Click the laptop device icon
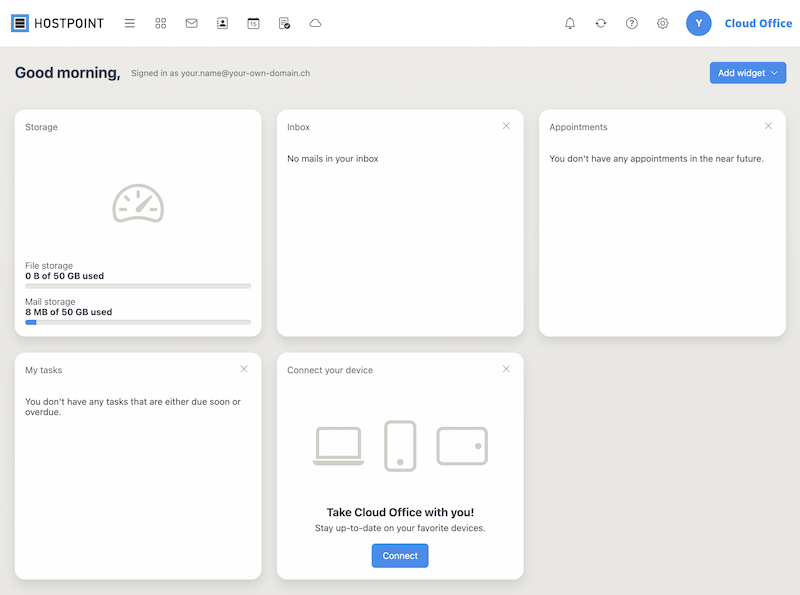 tap(338, 446)
